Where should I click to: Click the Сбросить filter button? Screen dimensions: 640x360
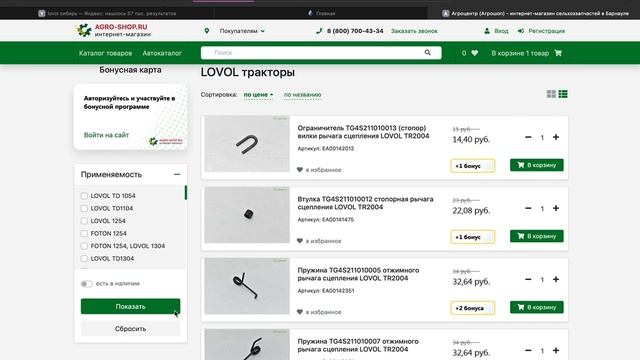click(x=130, y=329)
